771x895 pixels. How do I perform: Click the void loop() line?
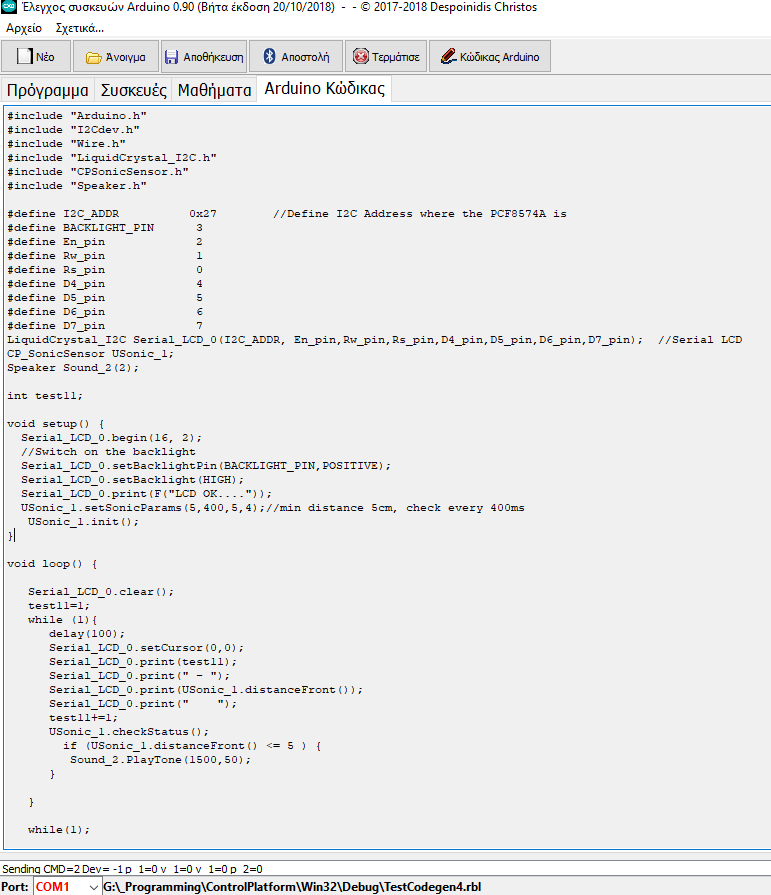53,564
